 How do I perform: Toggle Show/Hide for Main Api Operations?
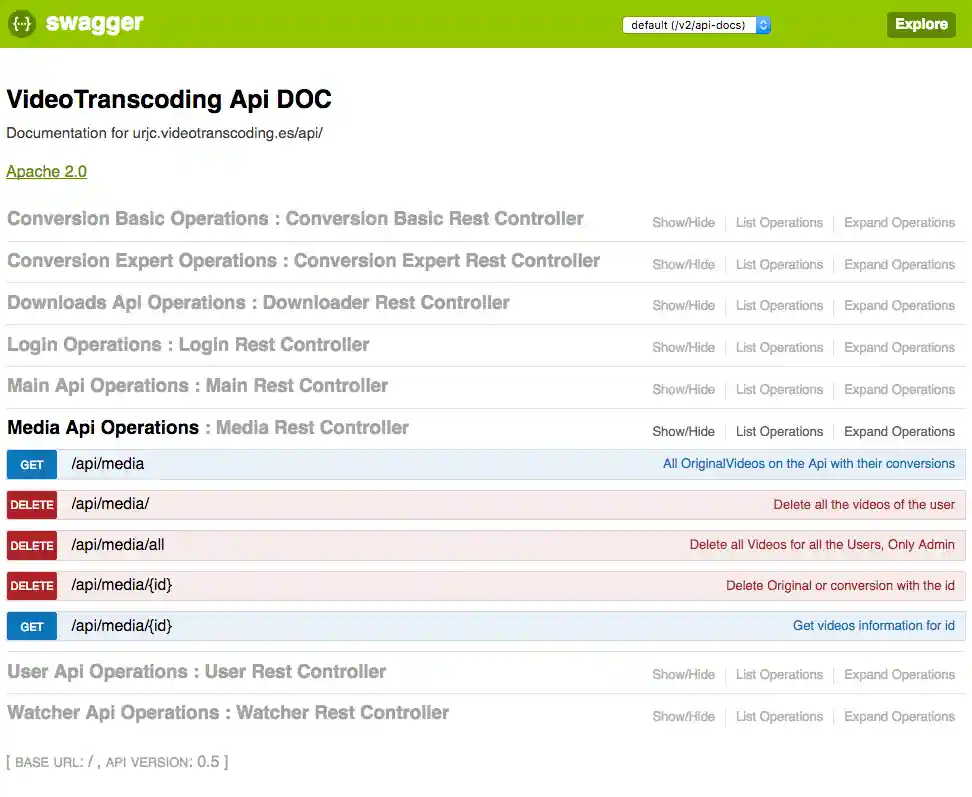coord(683,390)
